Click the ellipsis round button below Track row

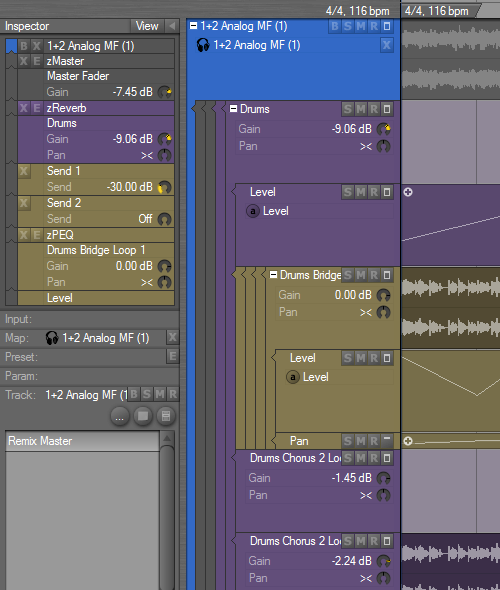click(x=120, y=417)
